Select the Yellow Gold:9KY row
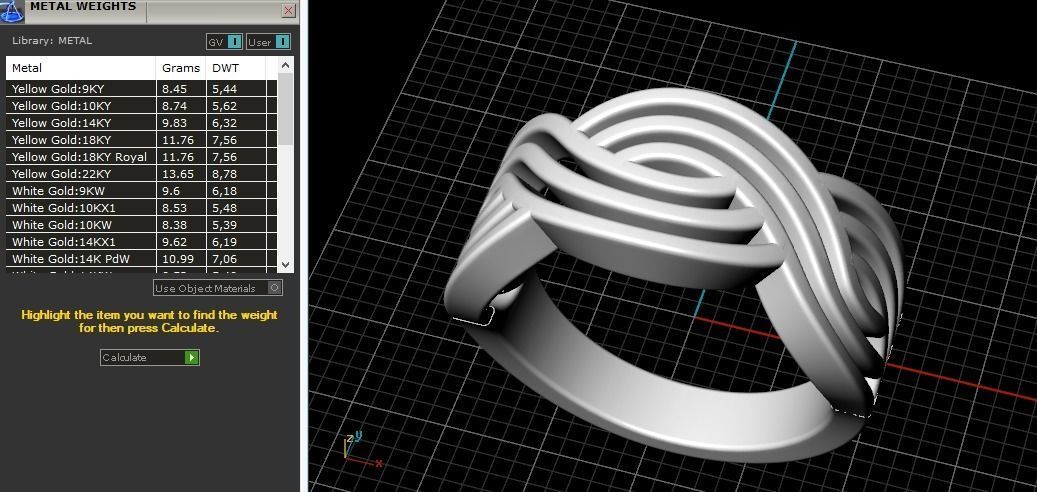 pos(142,89)
